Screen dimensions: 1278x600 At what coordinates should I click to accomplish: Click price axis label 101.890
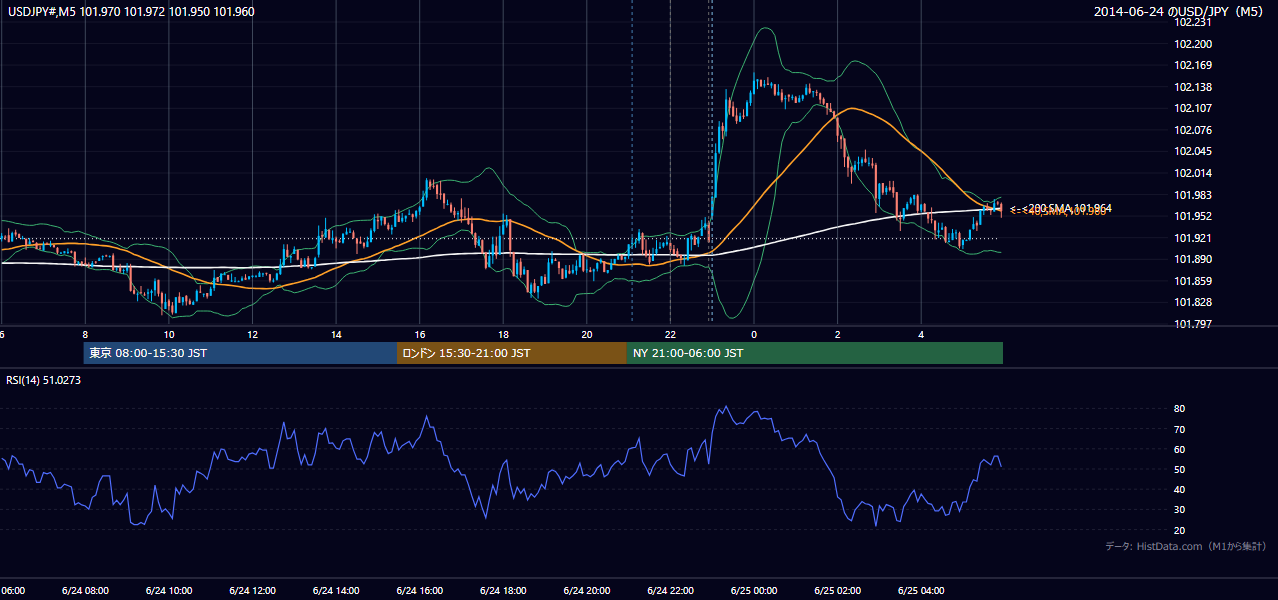click(x=1195, y=259)
